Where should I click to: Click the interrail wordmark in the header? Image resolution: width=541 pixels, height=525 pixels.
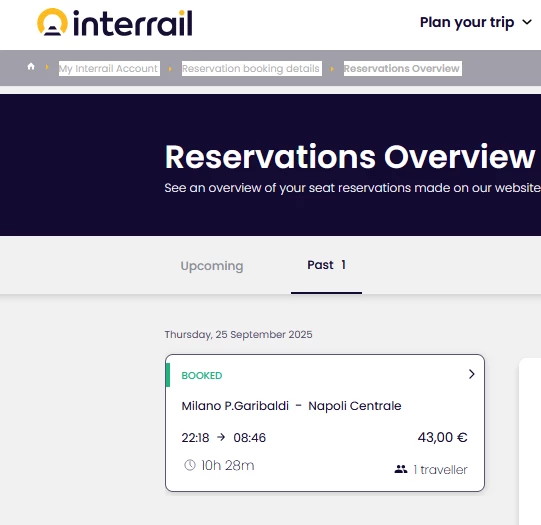coord(133,23)
